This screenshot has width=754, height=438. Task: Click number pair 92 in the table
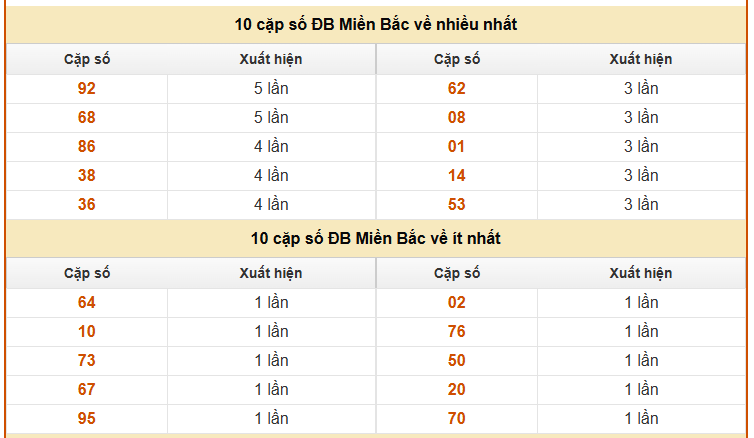pyautogui.click(x=87, y=88)
